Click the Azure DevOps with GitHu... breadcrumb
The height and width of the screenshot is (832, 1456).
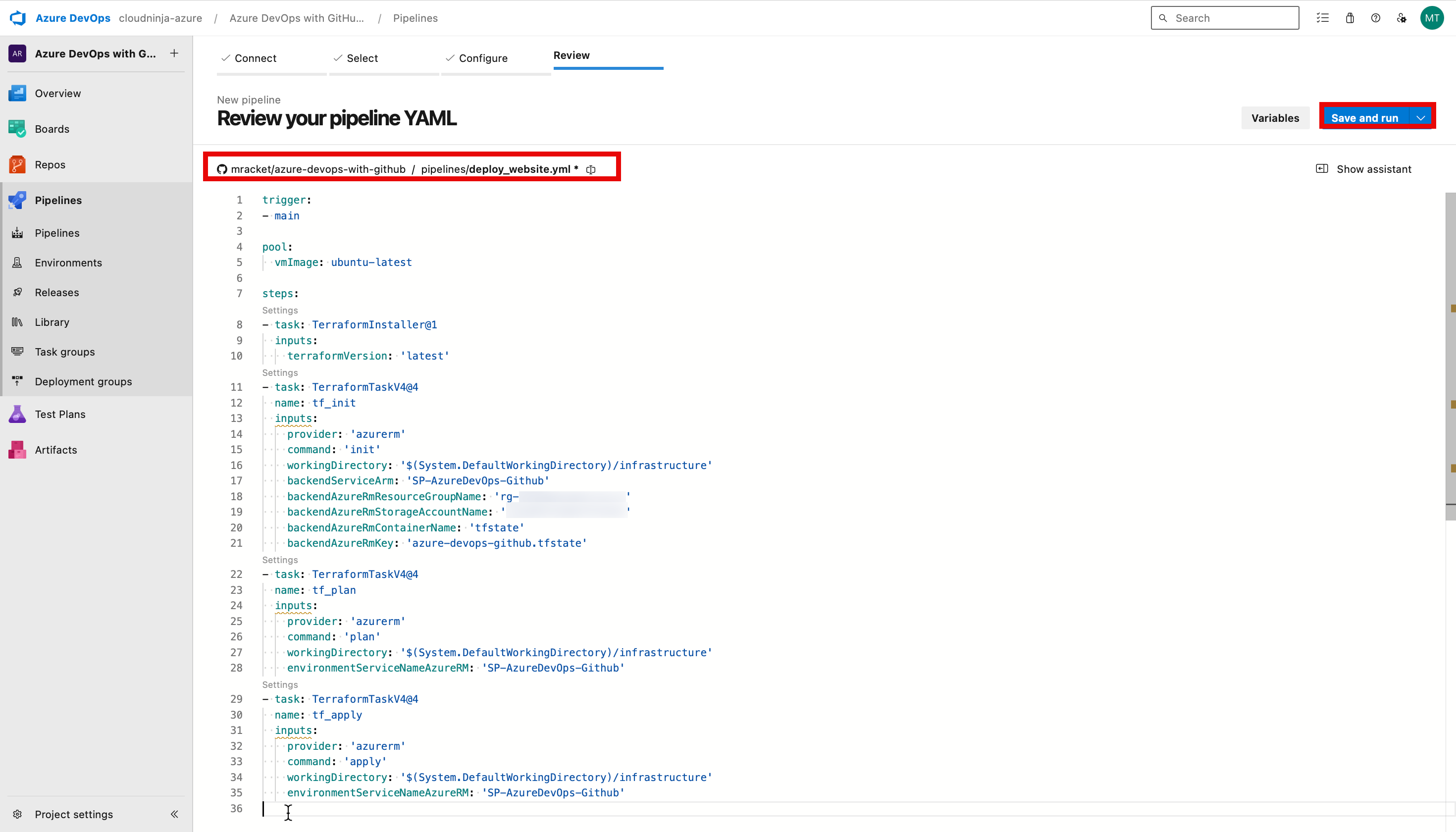(x=297, y=18)
